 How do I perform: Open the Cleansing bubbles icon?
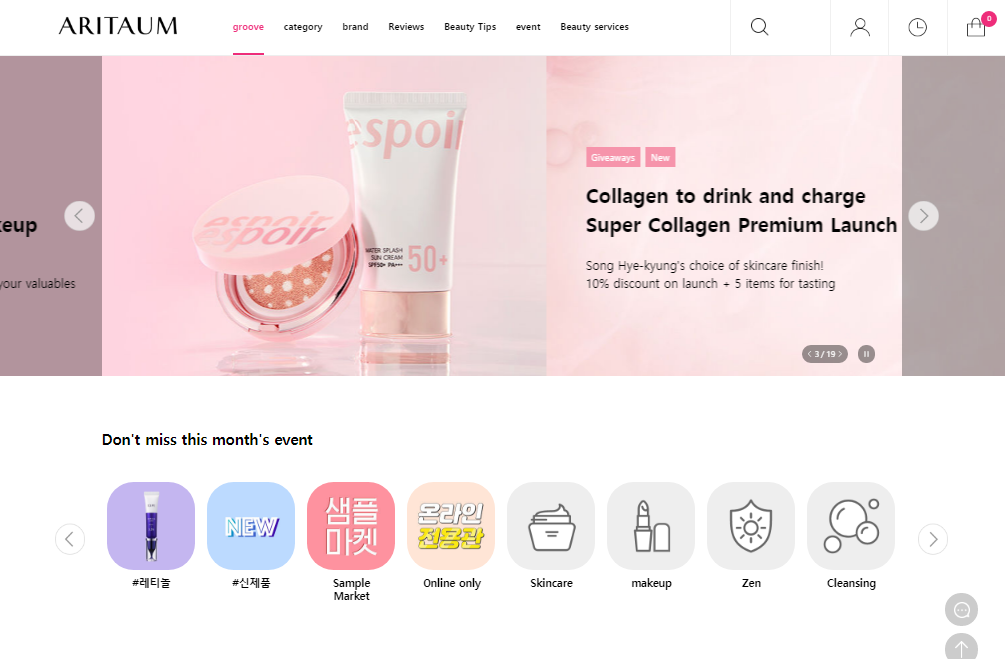point(851,526)
